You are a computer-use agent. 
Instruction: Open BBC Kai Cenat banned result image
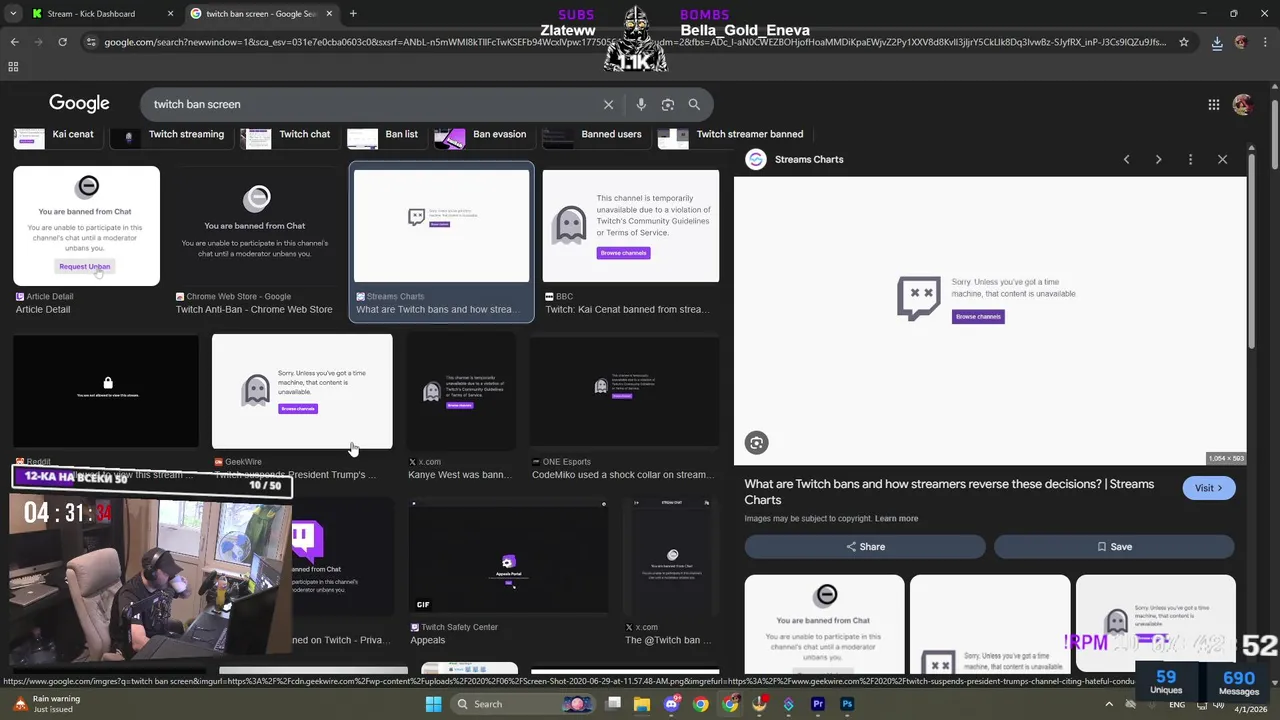tap(630, 226)
